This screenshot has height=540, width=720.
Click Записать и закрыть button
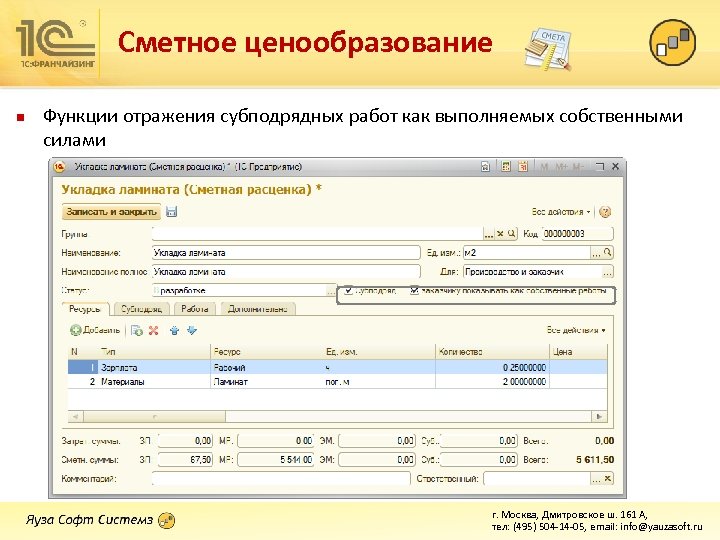click(111, 212)
